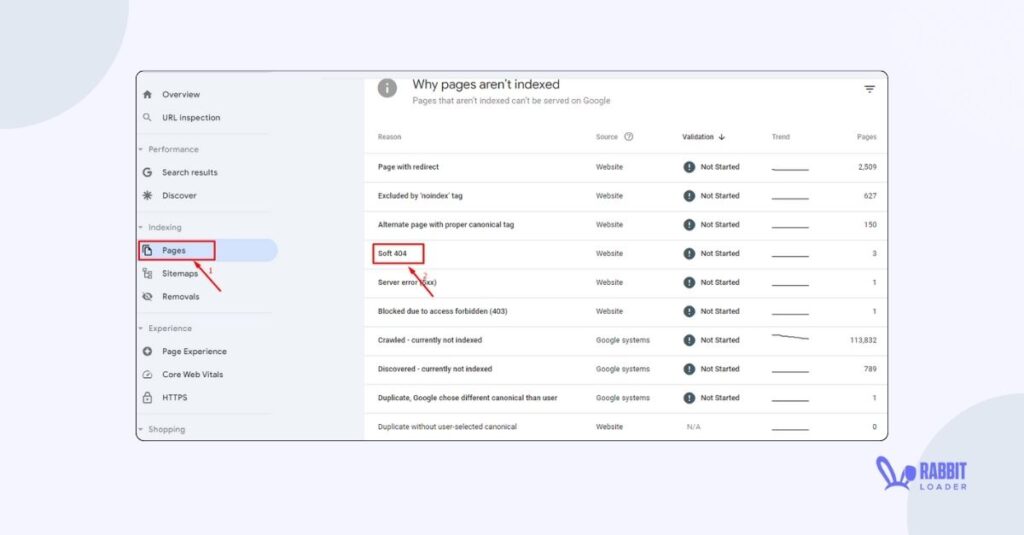The image size is (1024, 535).
Task: Click the Source column help icon
Action: point(629,137)
